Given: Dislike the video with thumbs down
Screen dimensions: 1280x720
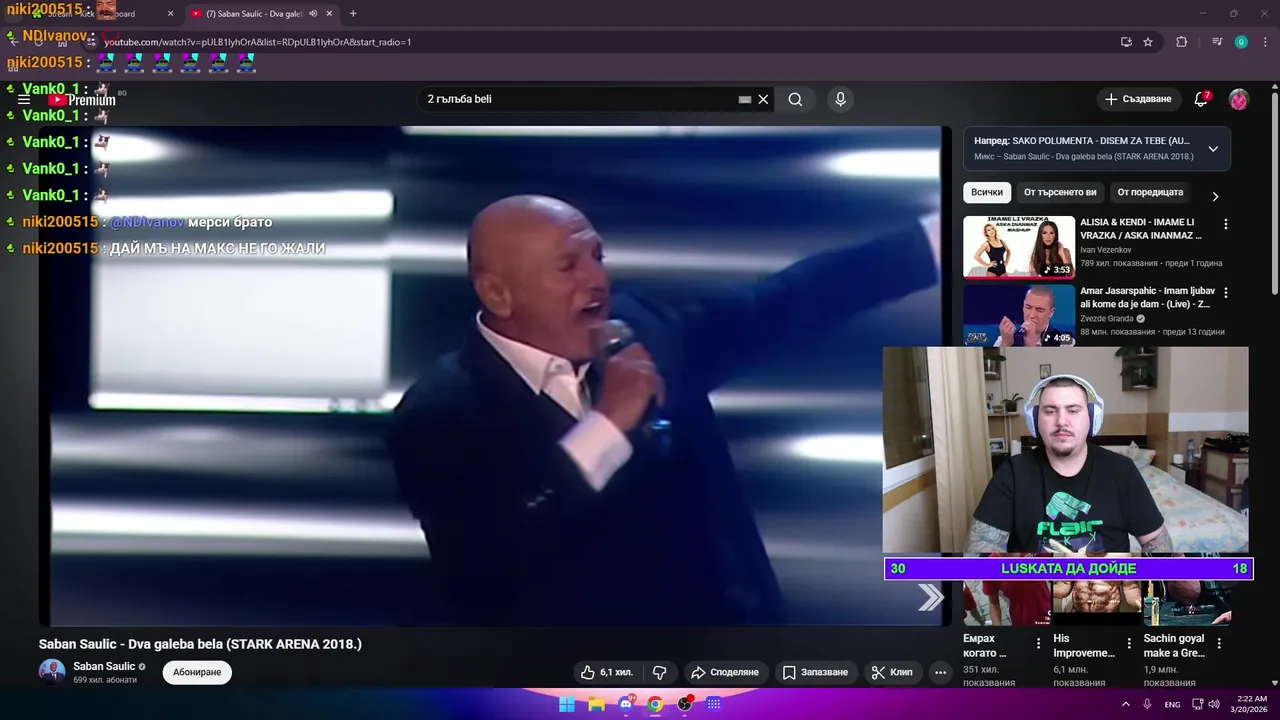Looking at the screenshot, I should pyautogui.click(x=660, y=672).
